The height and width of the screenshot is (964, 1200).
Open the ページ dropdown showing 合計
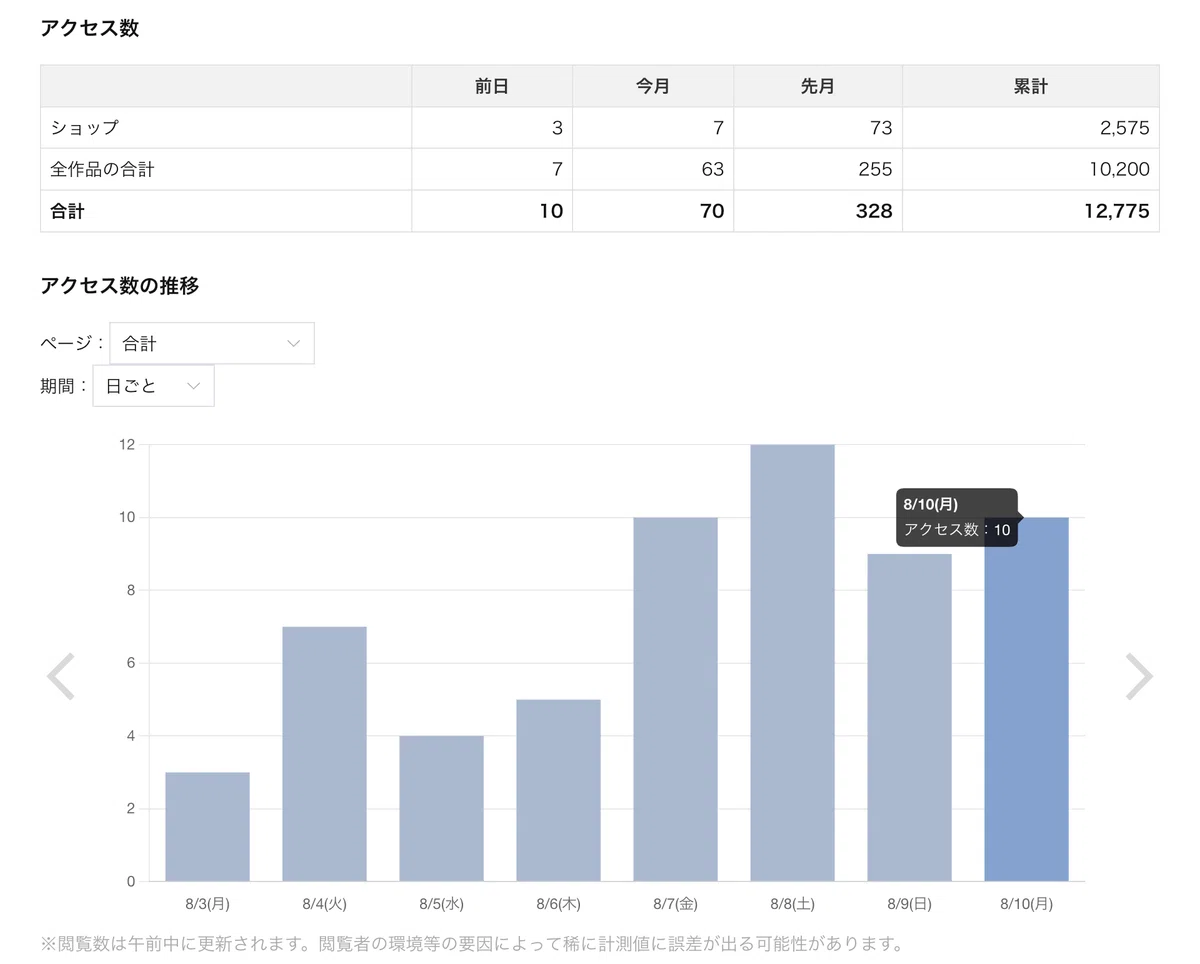point(212,343)
